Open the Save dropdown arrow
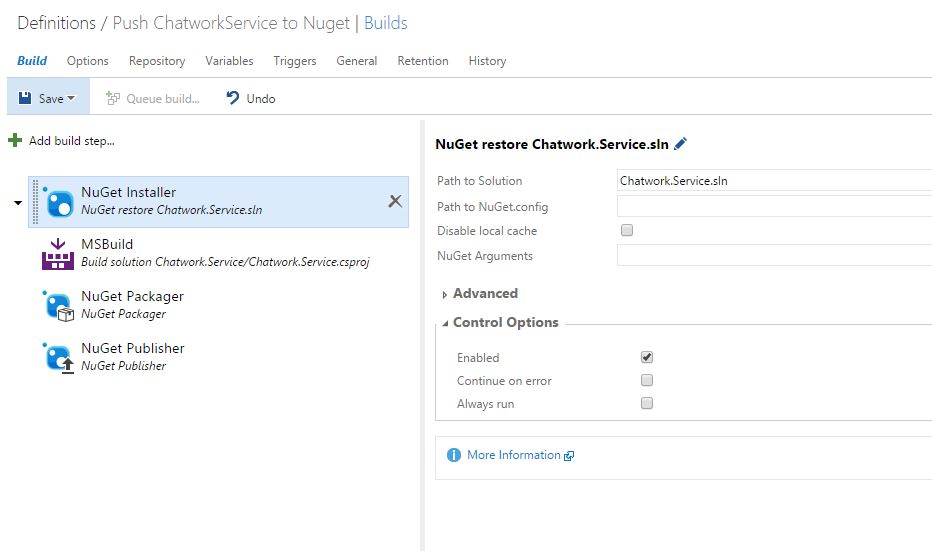 (x=71, y=98)
